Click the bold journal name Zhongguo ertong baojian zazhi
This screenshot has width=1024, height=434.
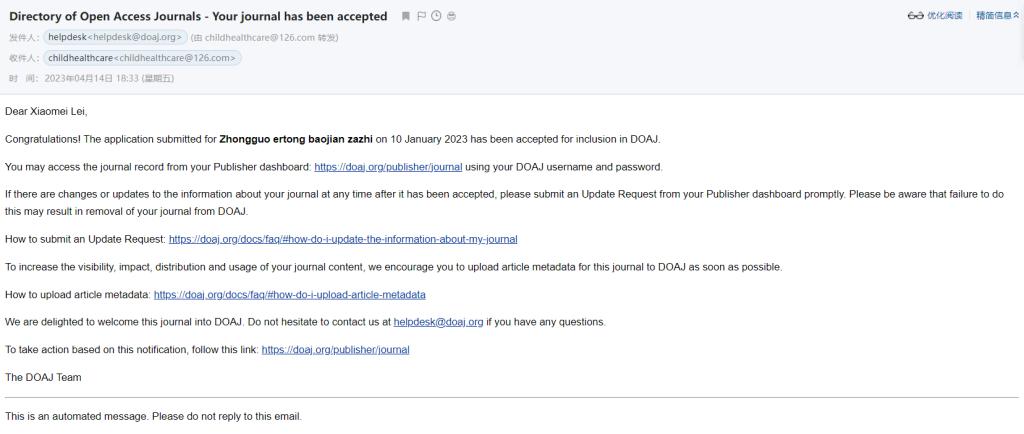296,139
